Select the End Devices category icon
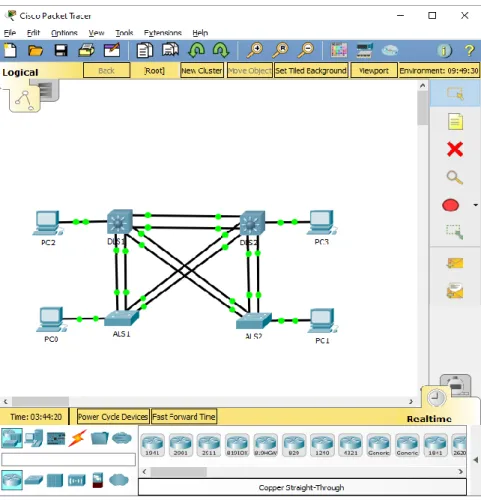Image resolution: width=481 pixels, height=500 pixels. [x=34, y=438]
